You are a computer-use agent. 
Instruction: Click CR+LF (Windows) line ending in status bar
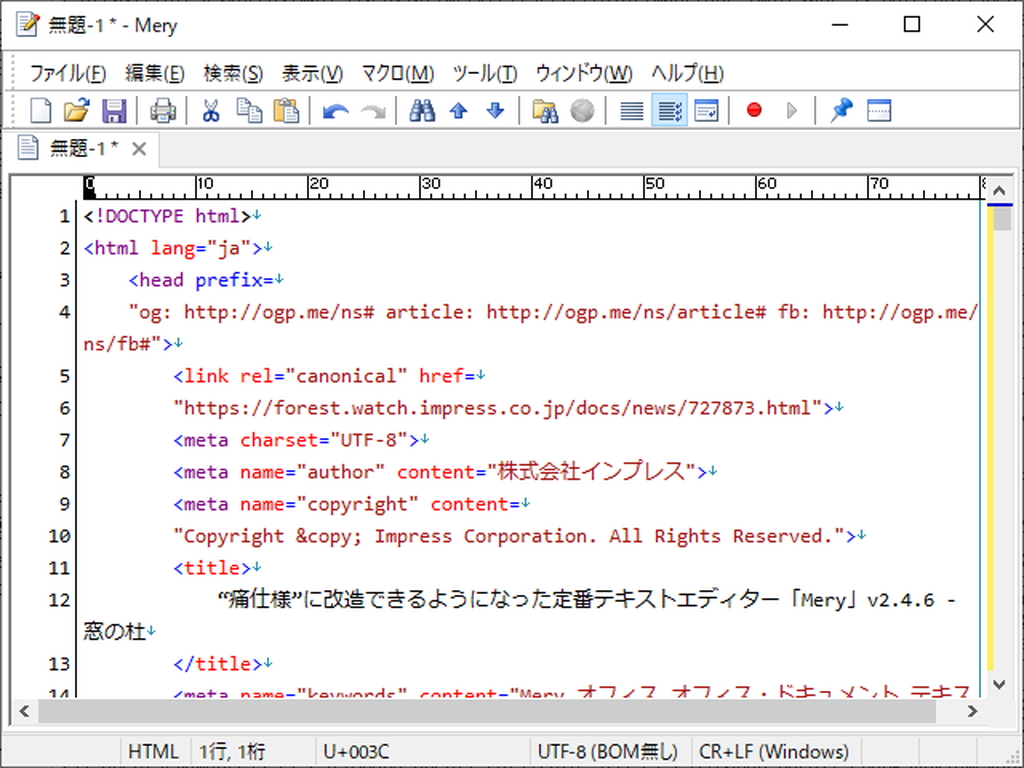click(x=774, y=752)
